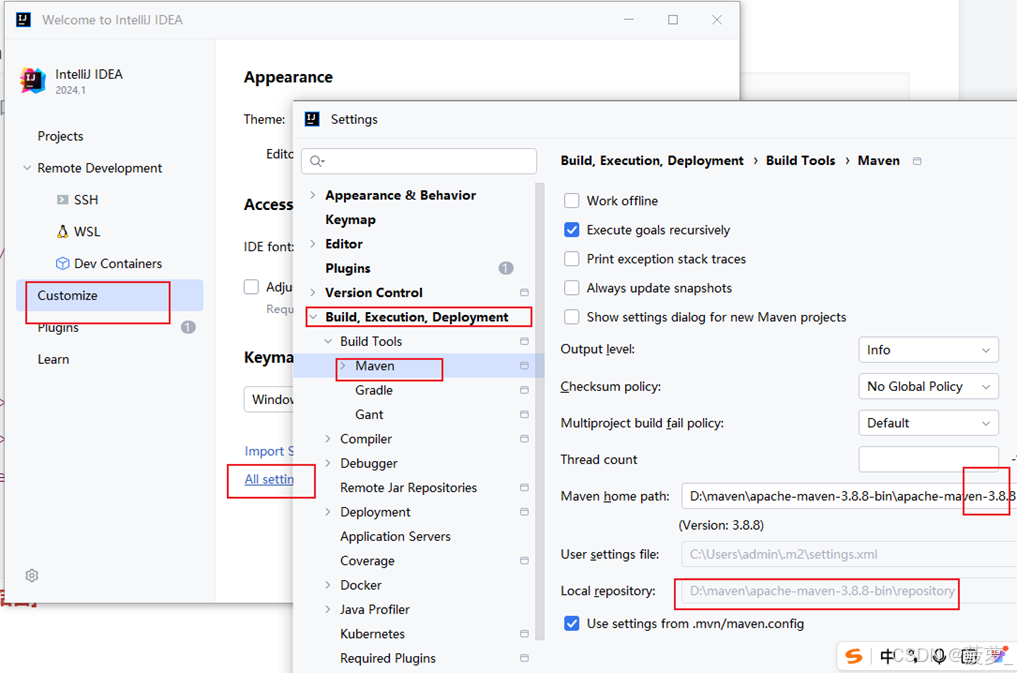Click the All settings link
The image size is (1017, 673).
[269, 479]
